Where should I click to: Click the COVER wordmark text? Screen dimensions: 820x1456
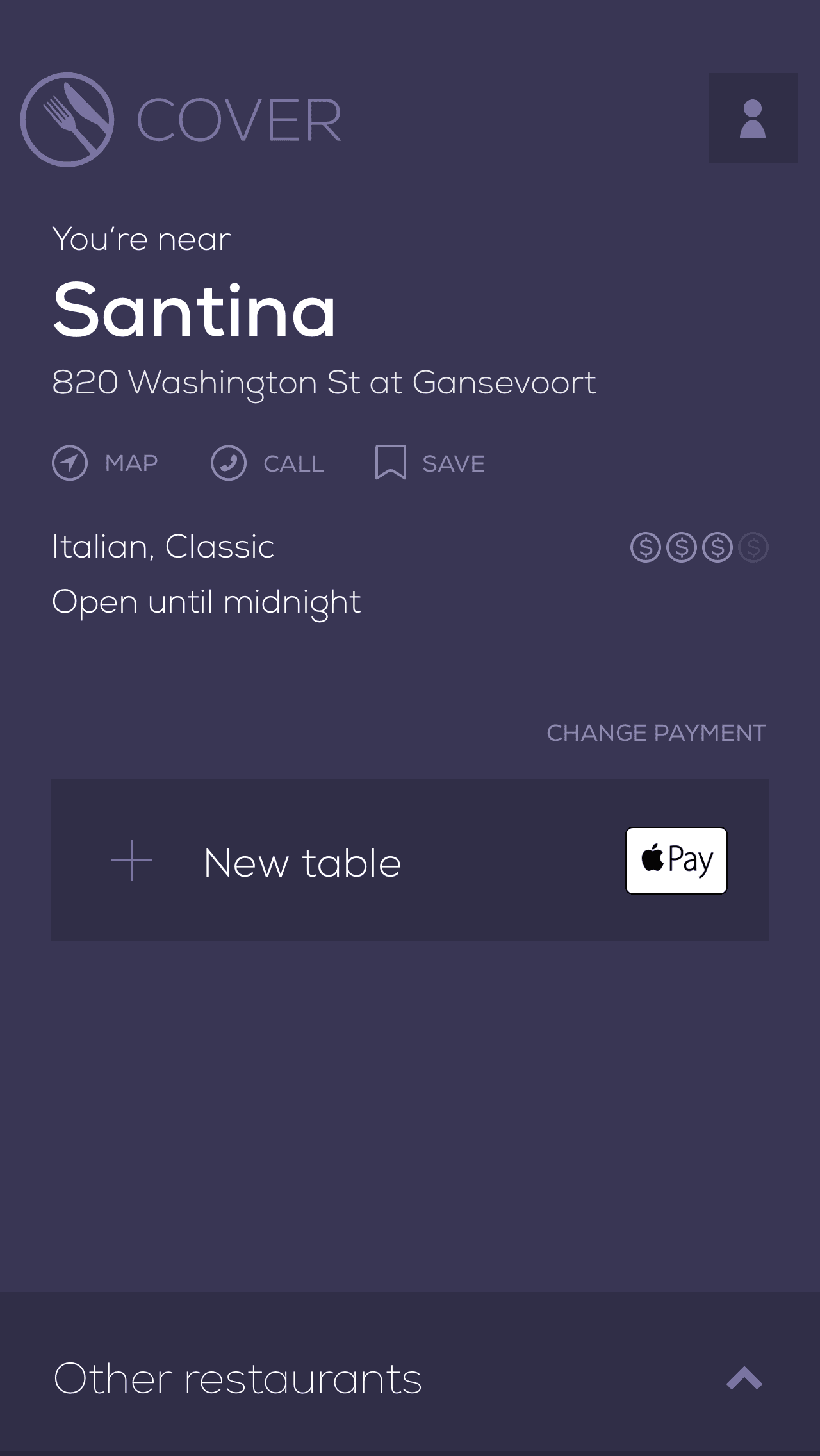click(238, 120)
